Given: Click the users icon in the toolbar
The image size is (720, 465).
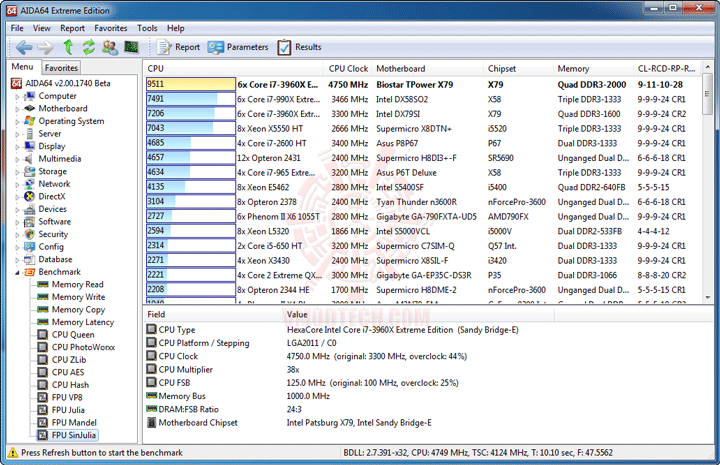Looking at the screenshot, I should (110, 47).
